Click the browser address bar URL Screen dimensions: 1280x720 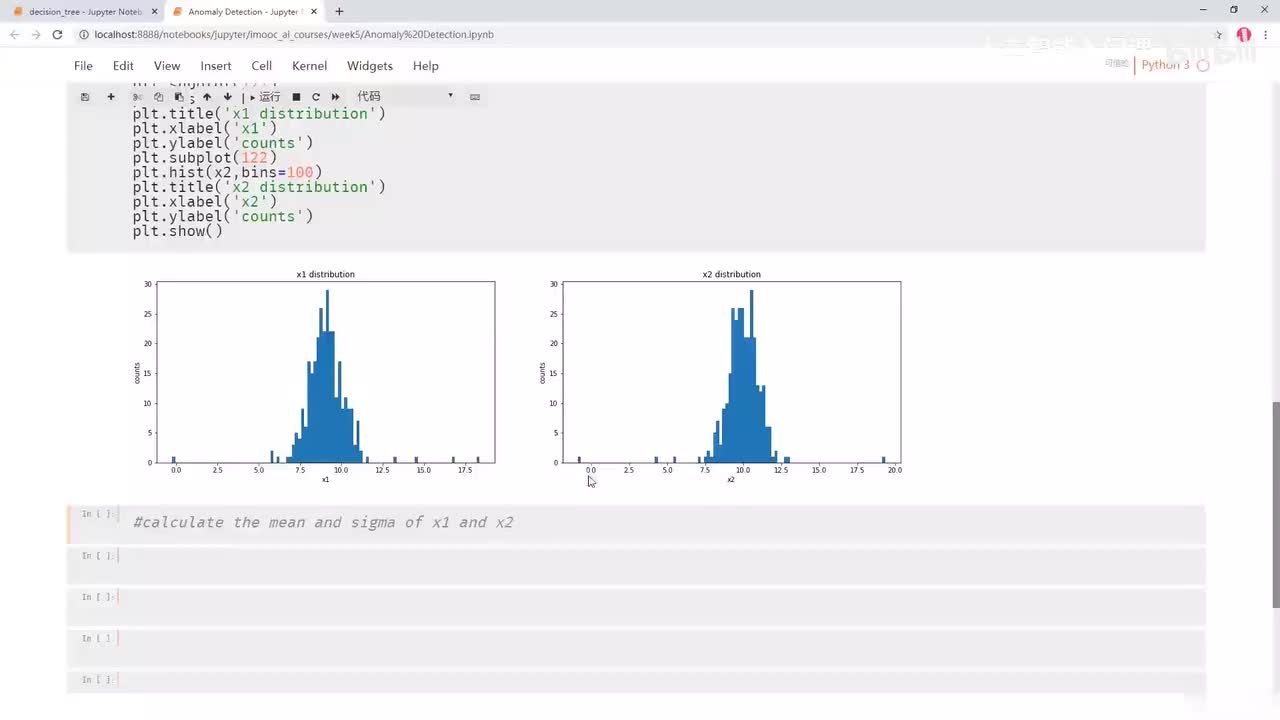[x=294, y=34]
